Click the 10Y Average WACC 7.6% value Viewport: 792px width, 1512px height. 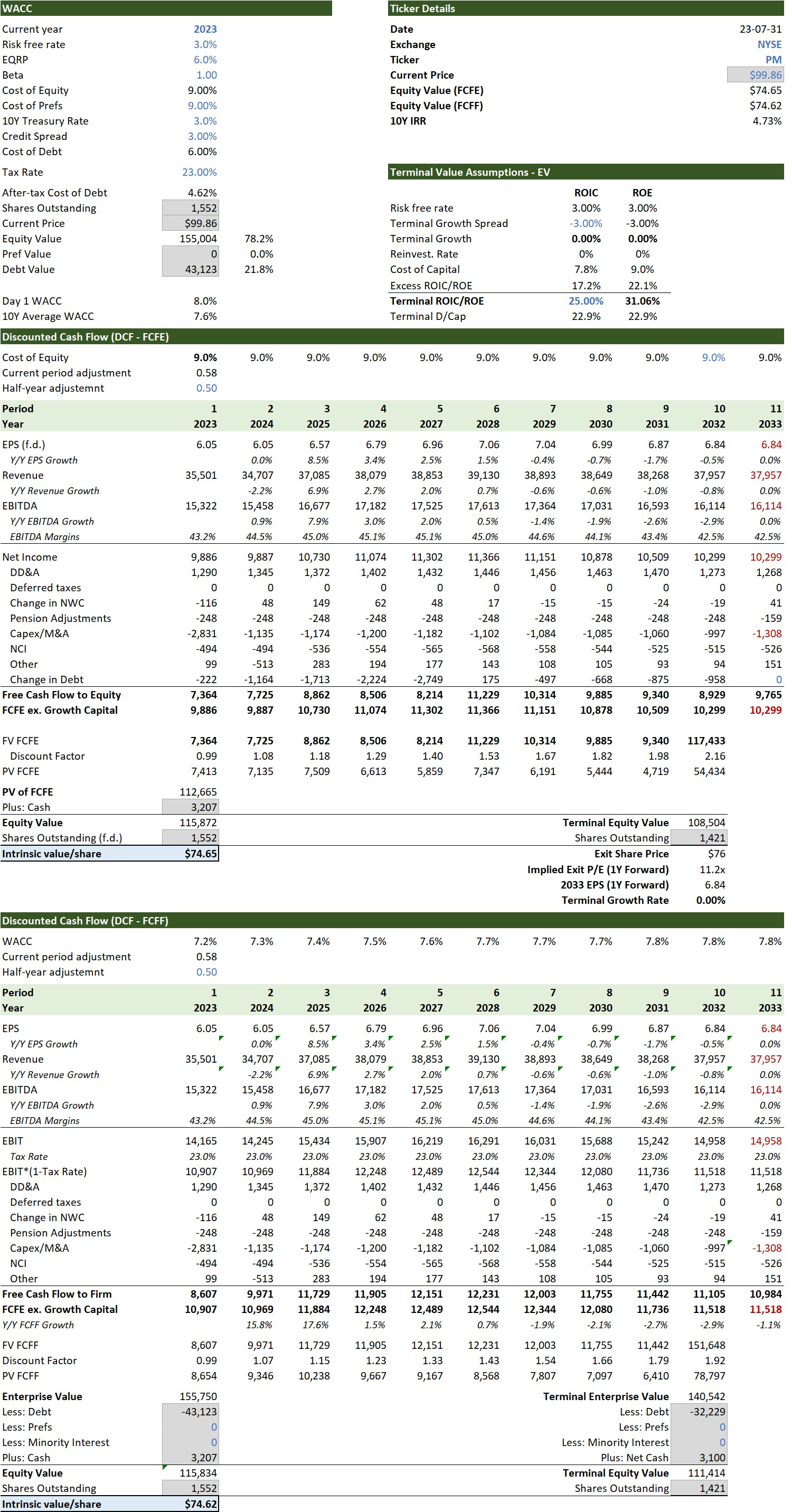205,316
